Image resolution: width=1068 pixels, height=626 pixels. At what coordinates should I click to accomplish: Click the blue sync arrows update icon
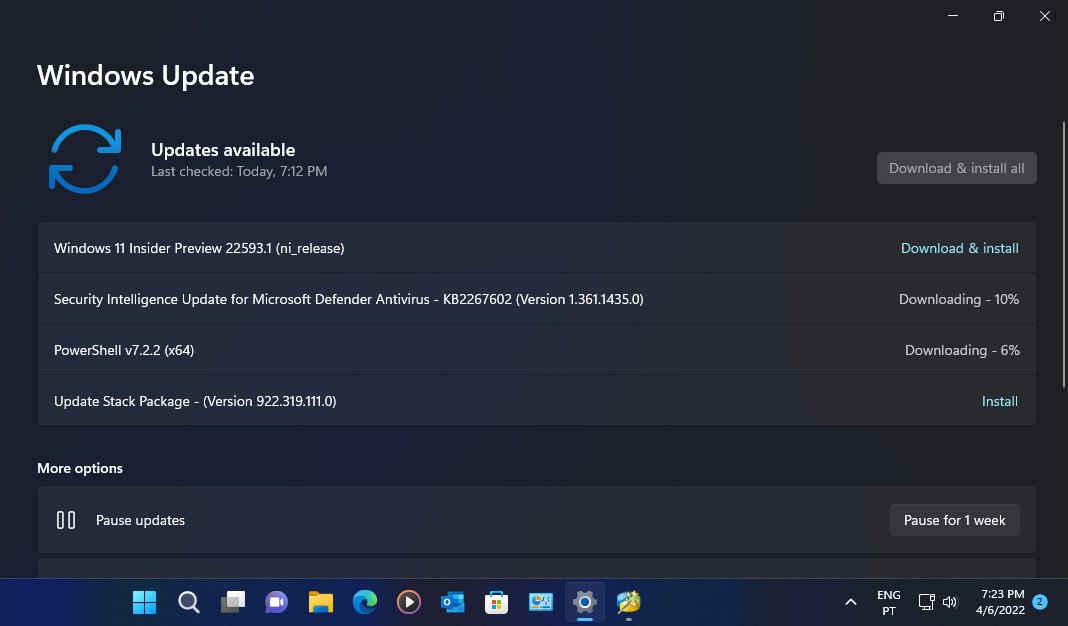pos(85,159)
